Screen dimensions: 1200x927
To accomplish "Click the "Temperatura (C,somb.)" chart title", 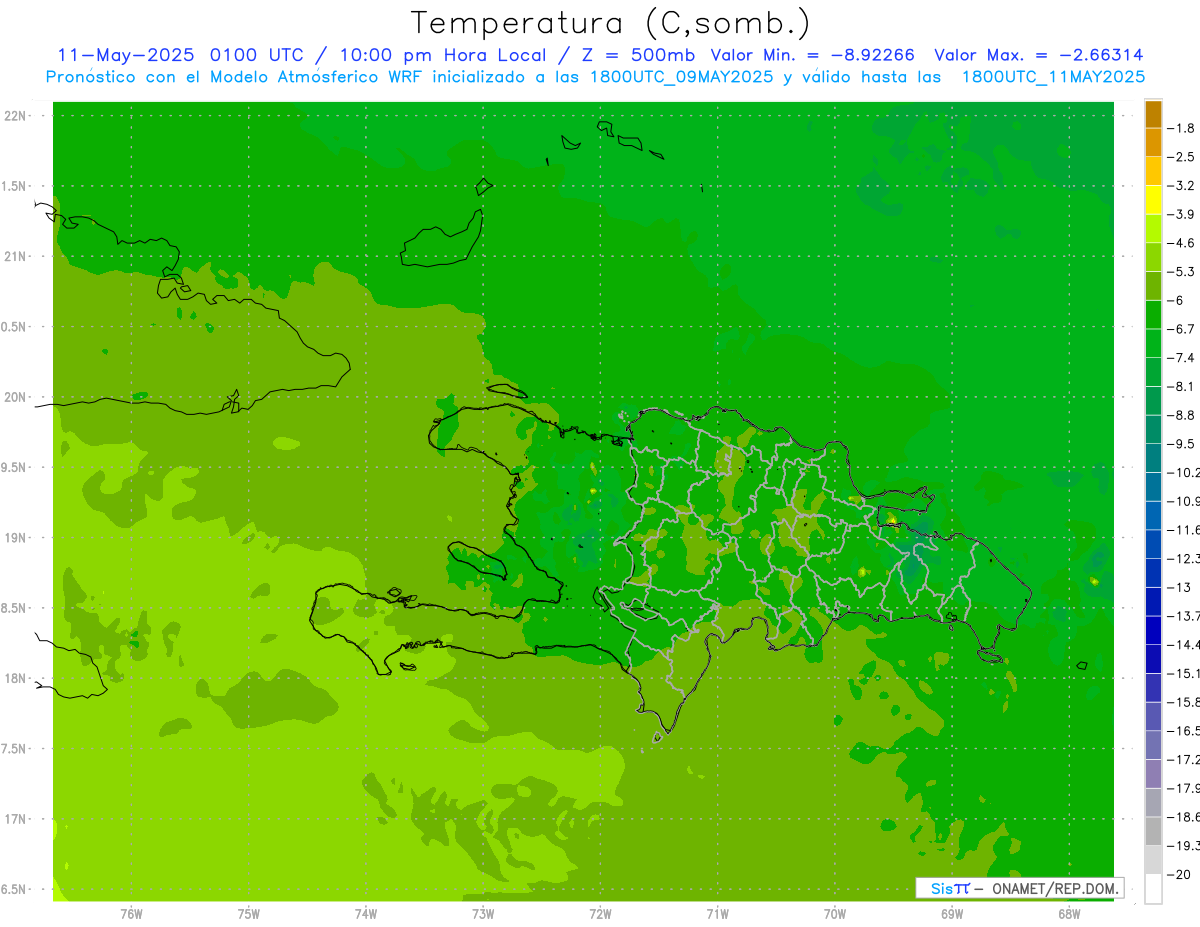I will pyautogui.click(x=611, y=23).
